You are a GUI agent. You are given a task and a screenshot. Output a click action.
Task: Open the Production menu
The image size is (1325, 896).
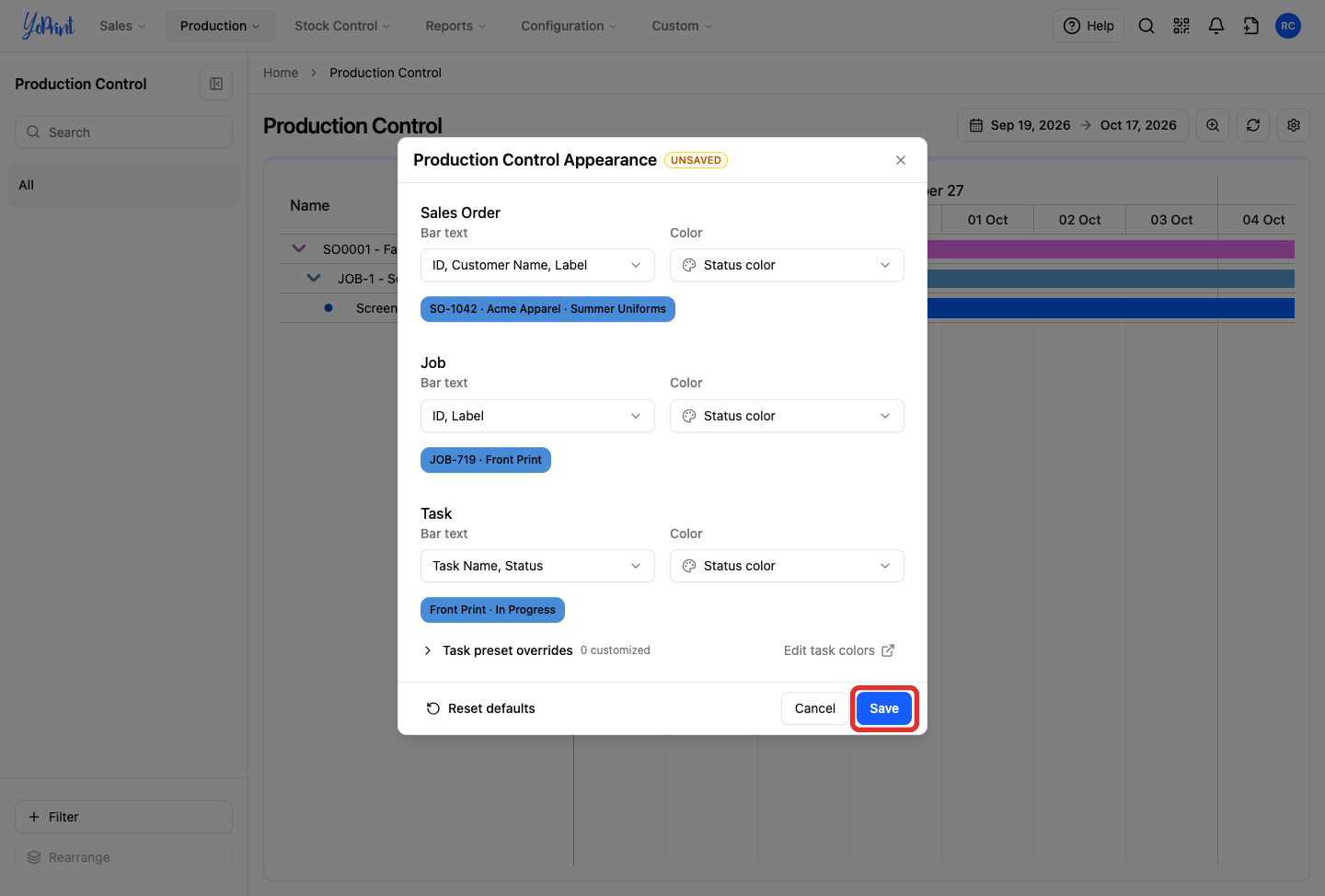[220, 26]
